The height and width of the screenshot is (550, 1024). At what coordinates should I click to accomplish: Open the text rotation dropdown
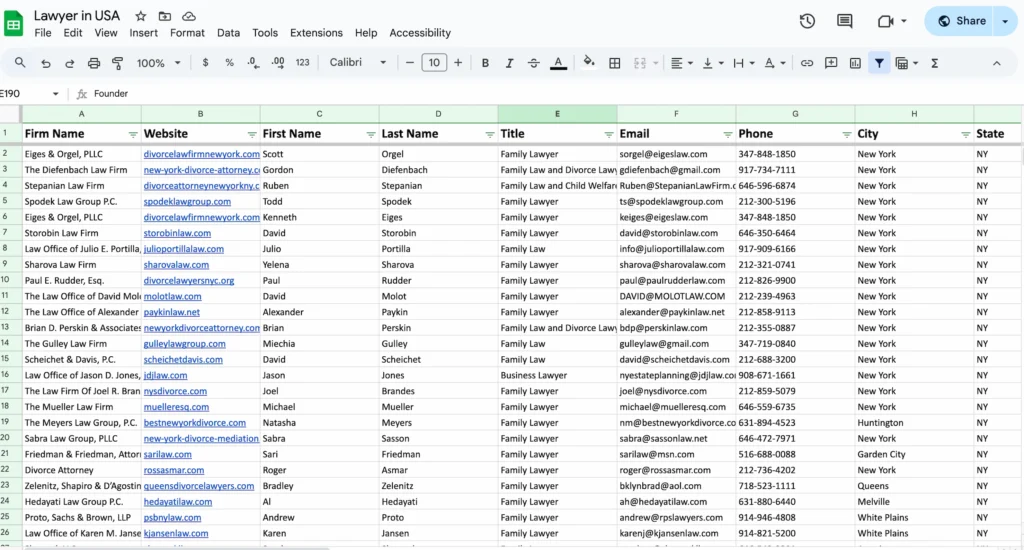775,63
